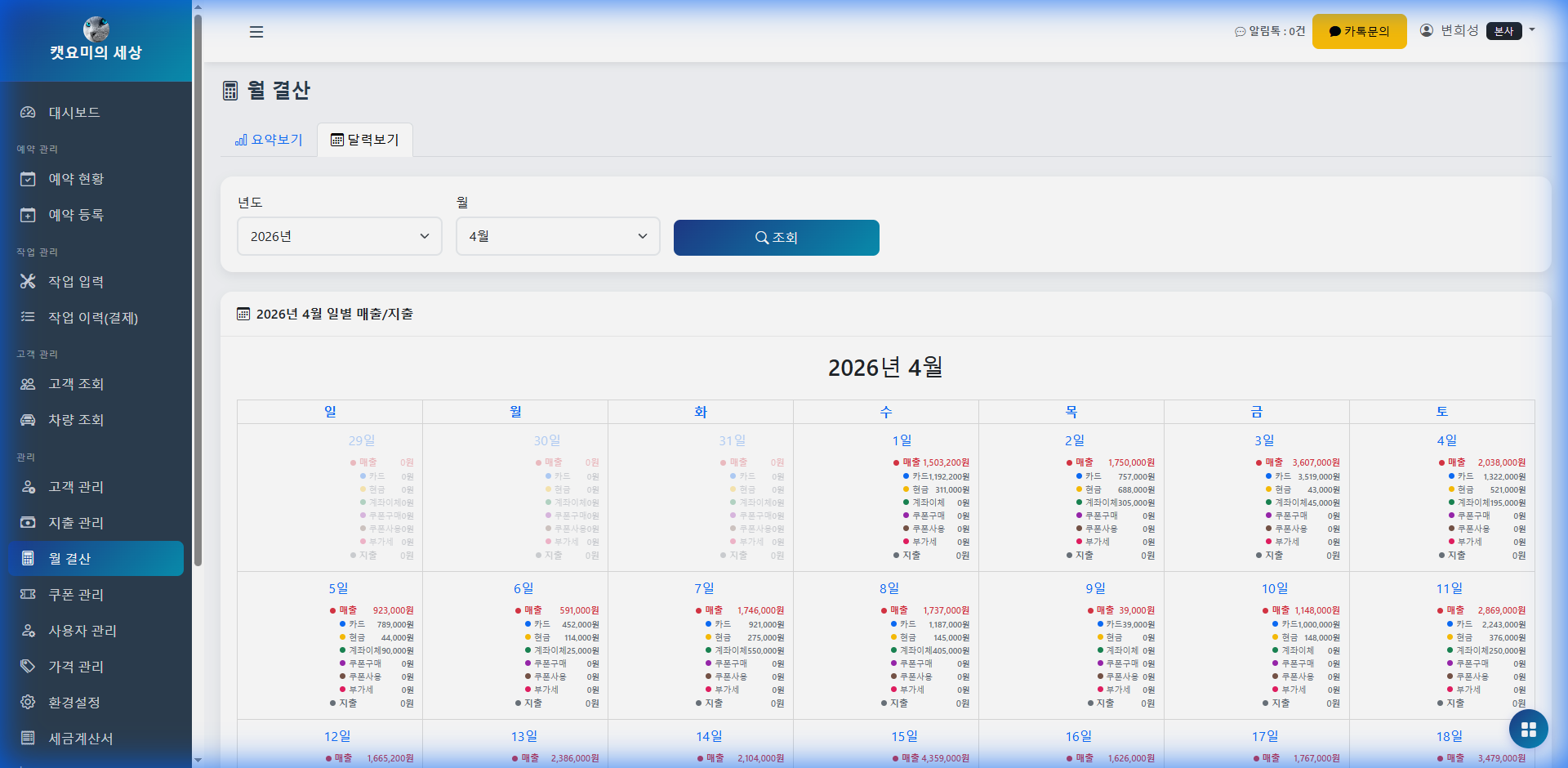Viewport: 1568px width, 768px height.
Task: Open the 월 4월 dropdown
Action: 558,236
